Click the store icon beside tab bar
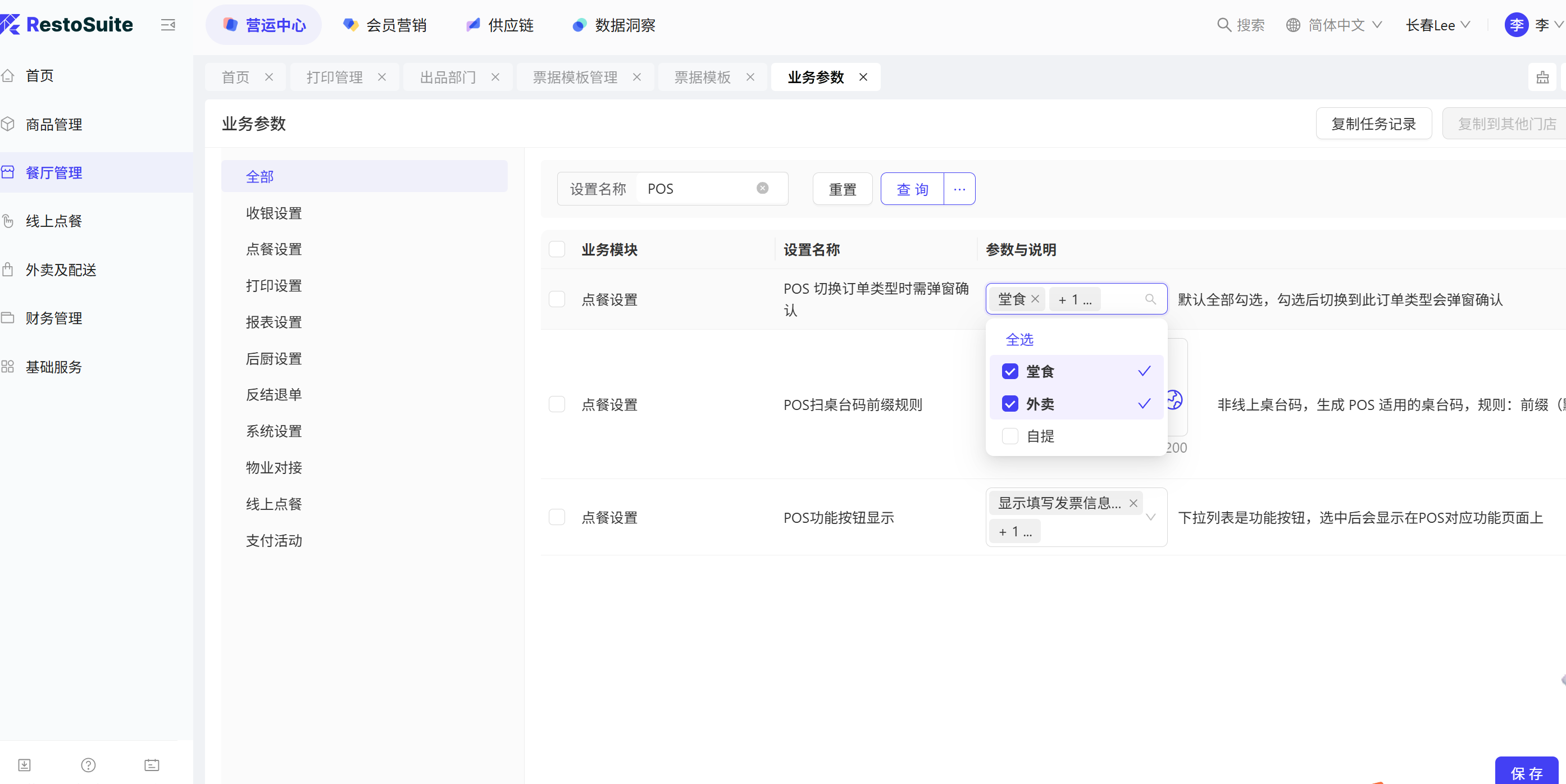This screenshot has width=1566, height=784. pos(1542,77)
